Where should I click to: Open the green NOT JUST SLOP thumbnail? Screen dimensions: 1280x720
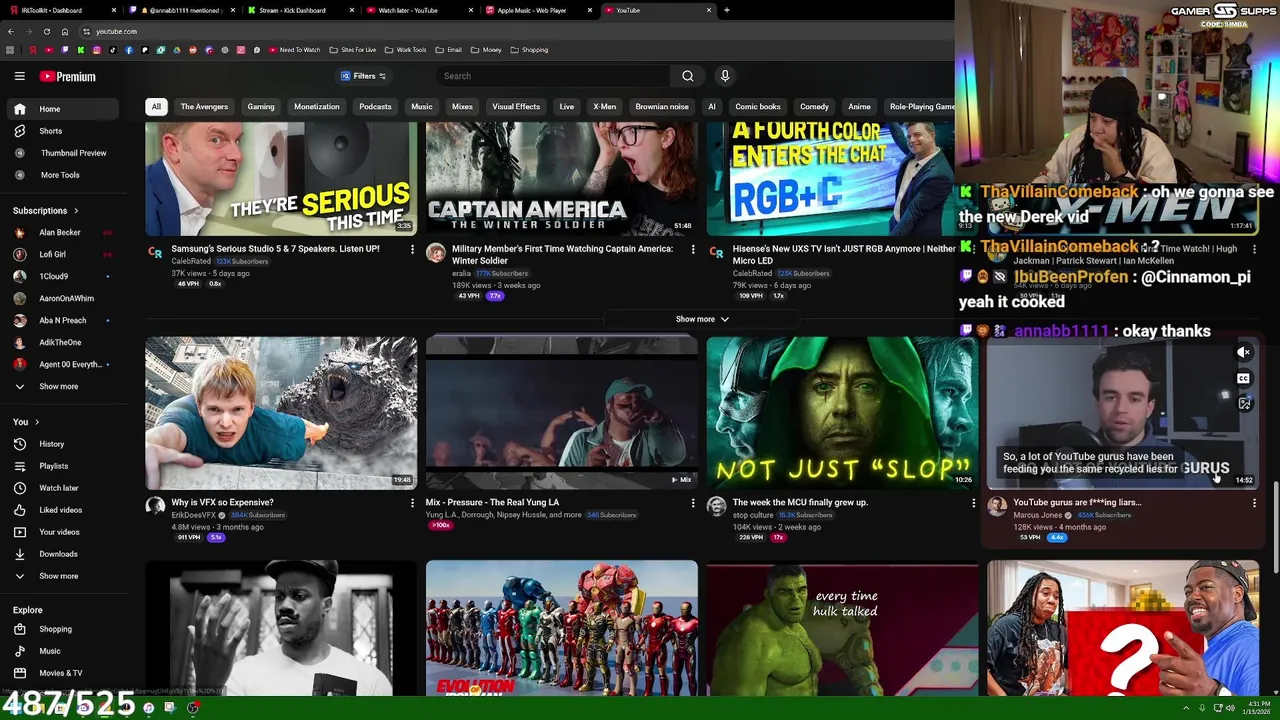coord(842,412)
